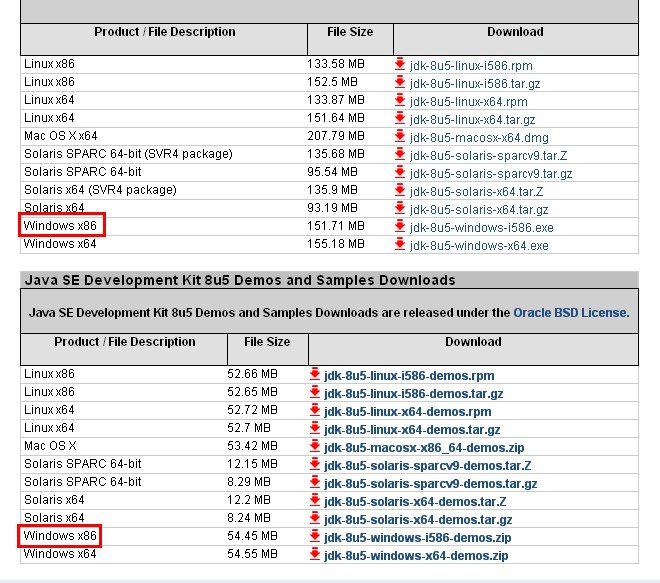660x583 pixels.
Task: Download jdk-8u5-solaris-x64.tar.Z link
Action: (x=476, y=192)
